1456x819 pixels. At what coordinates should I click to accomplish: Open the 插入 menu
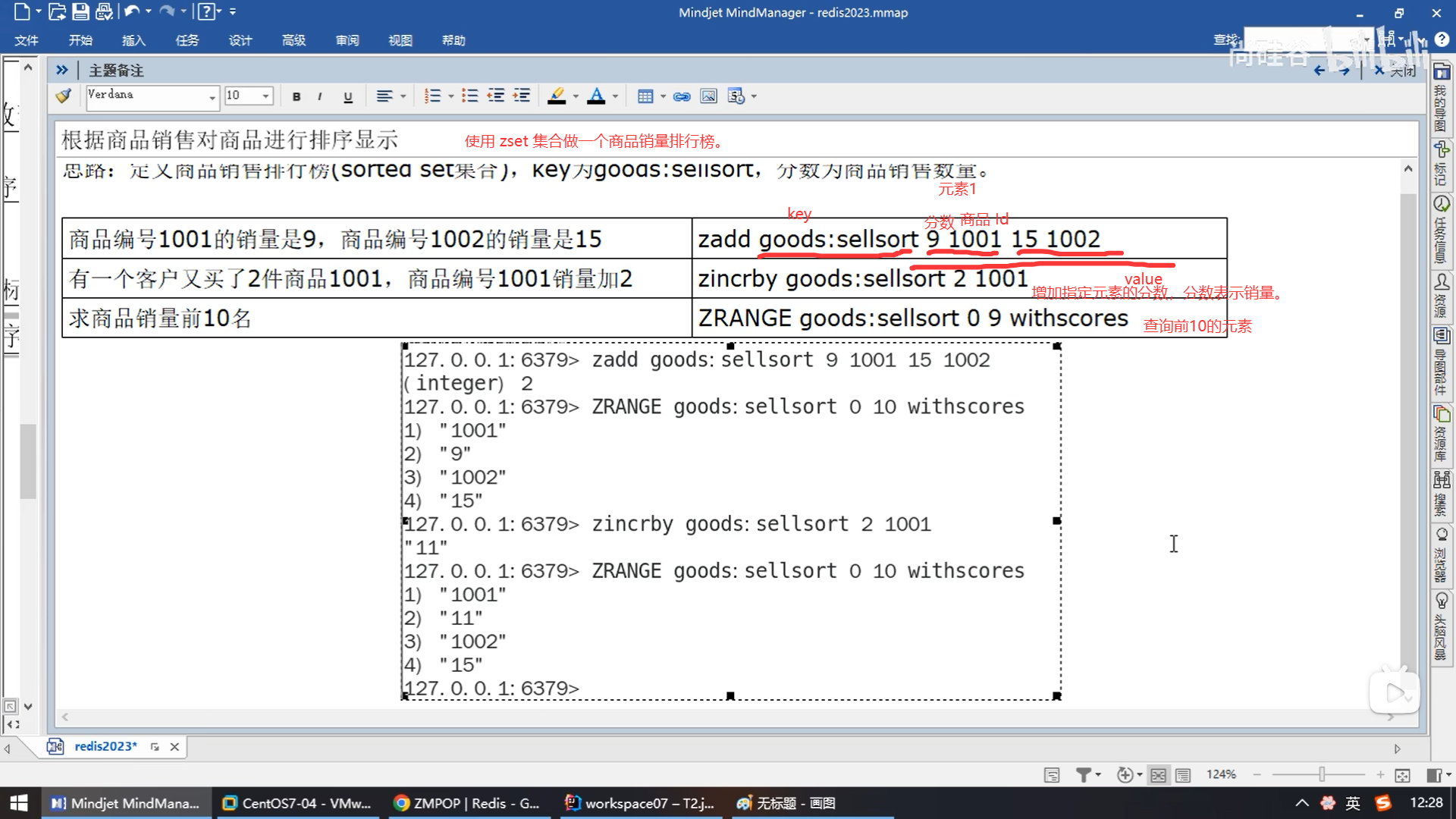(x=133, y=40)
